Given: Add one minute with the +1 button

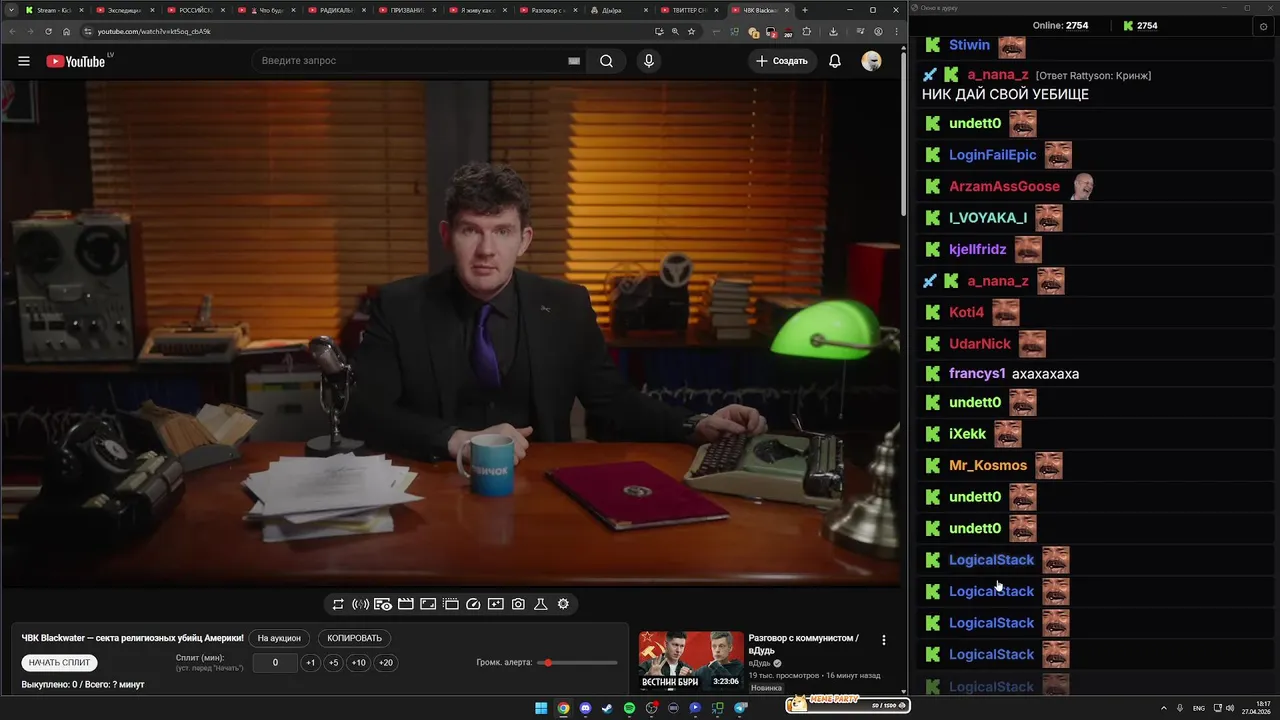Looking at the screenshot, I should tap(310, 662).
